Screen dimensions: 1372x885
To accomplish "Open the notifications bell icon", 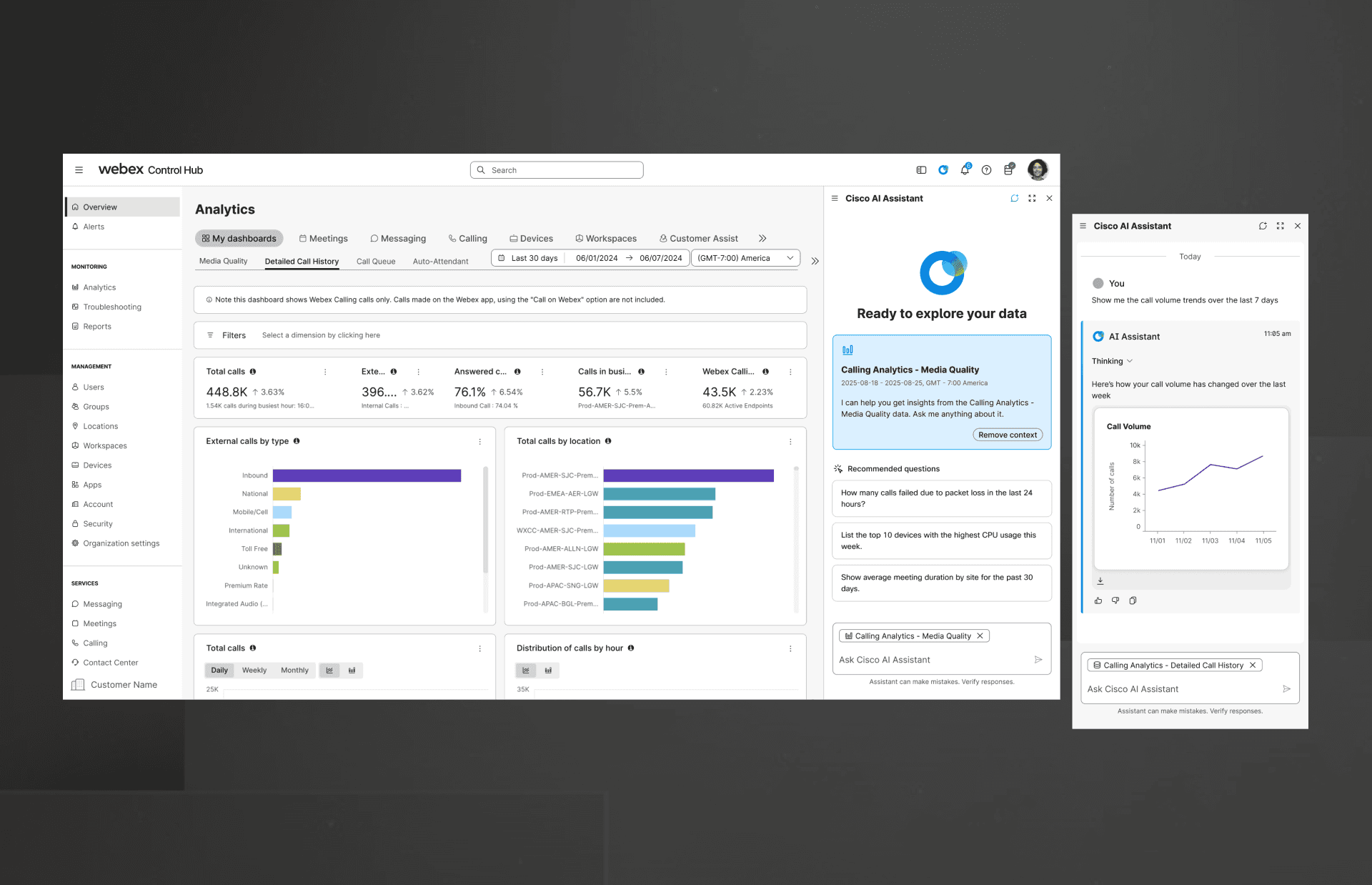I will [965, 170].
